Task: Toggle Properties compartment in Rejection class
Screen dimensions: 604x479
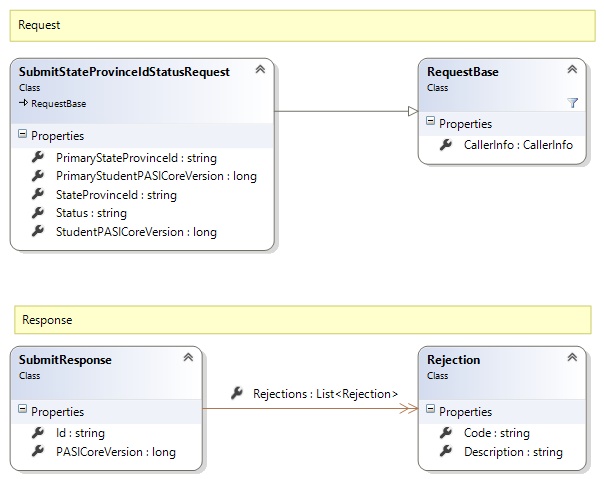Action: [x=431, y=411]
